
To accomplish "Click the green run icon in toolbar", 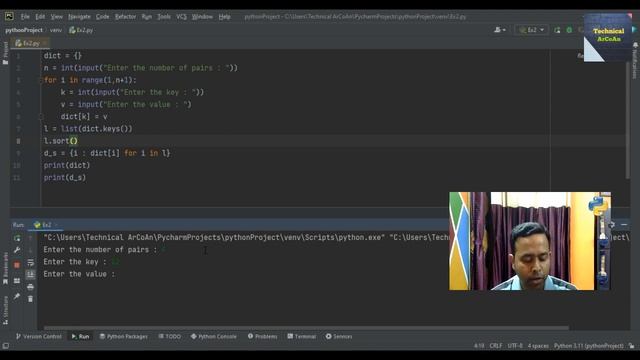I will [557, 30].
